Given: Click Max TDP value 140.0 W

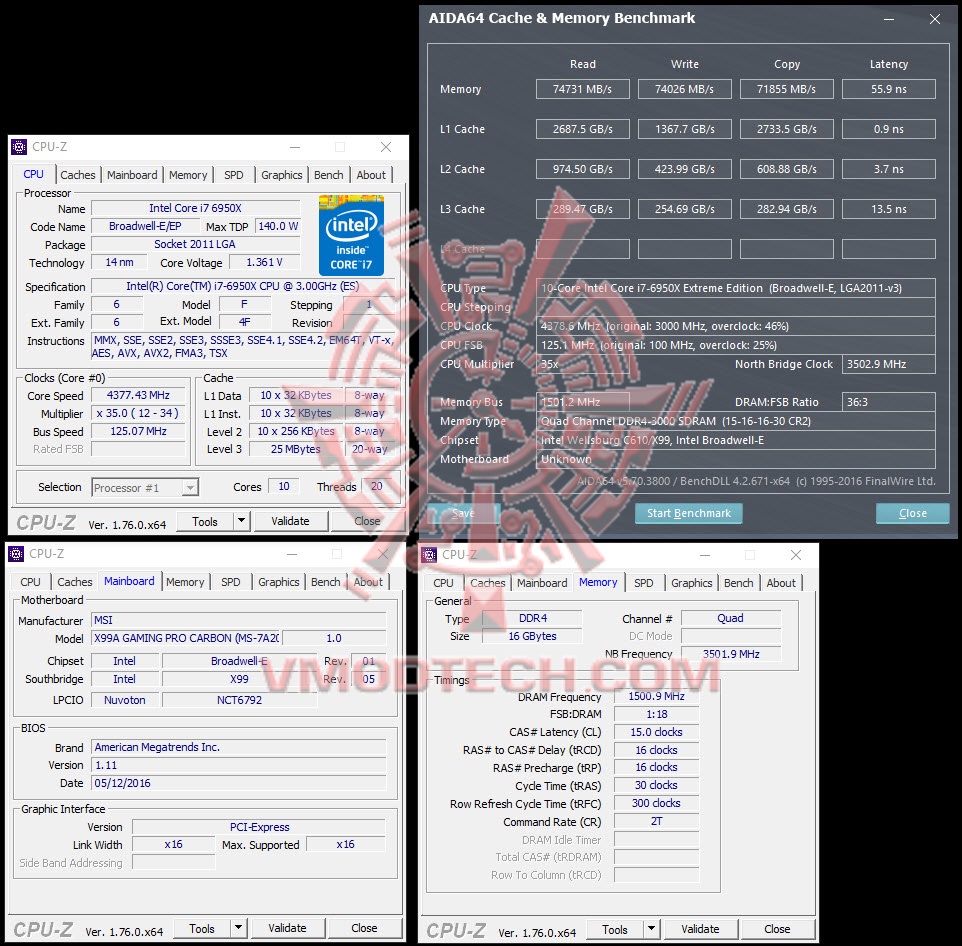Looking at the screenshot, I should click(x=278, y=226).
